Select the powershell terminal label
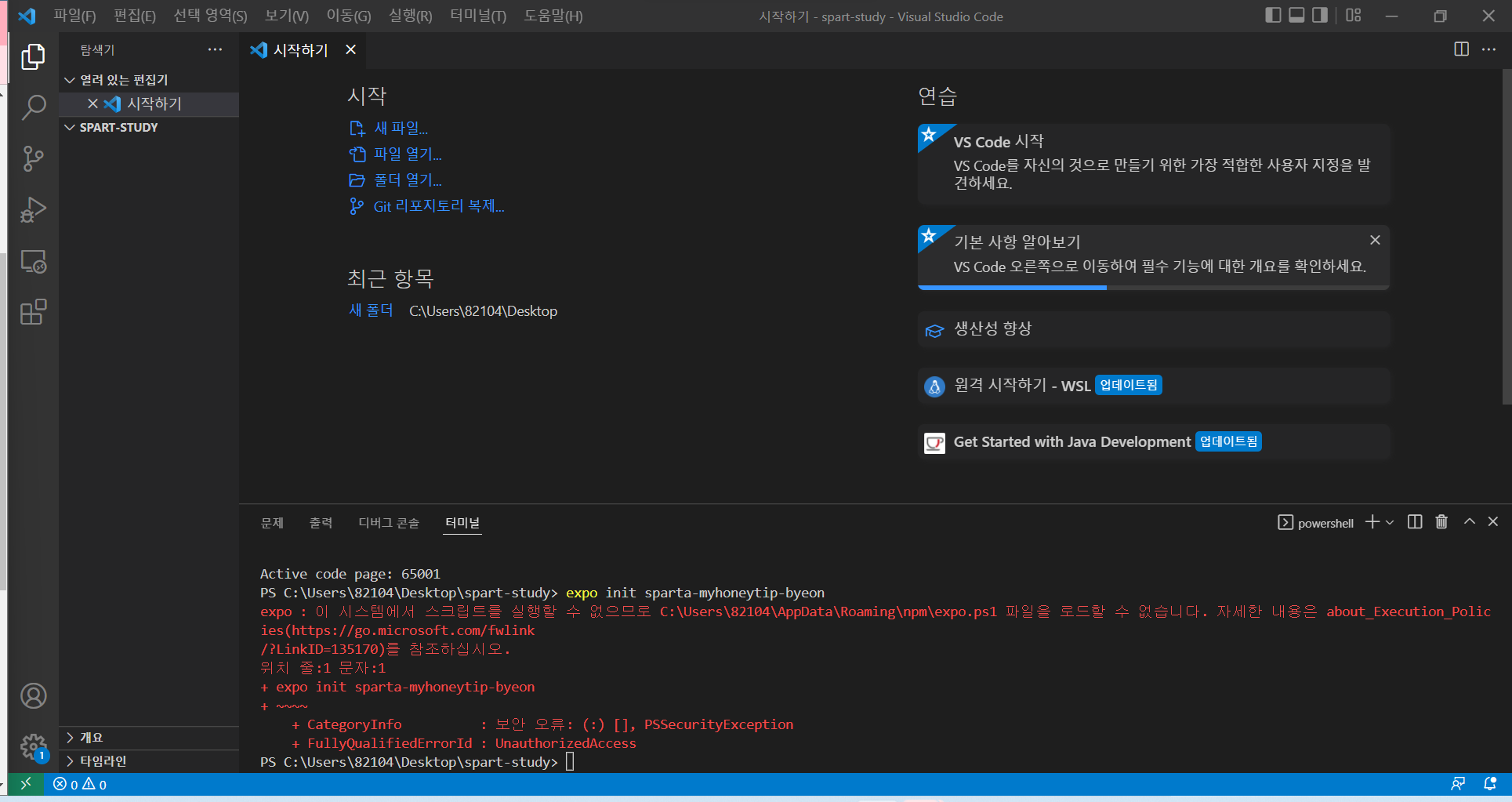 click(x=1316, y=523)
